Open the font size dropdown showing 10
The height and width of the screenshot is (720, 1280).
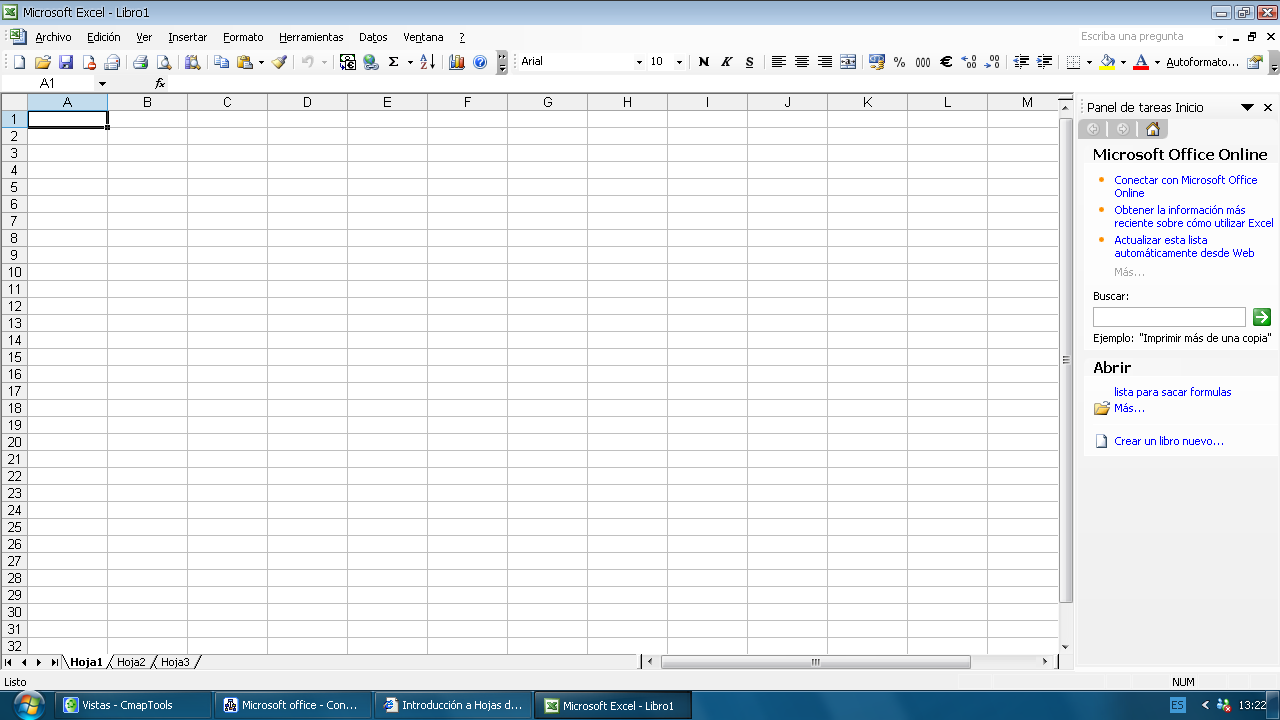point(679,62)
